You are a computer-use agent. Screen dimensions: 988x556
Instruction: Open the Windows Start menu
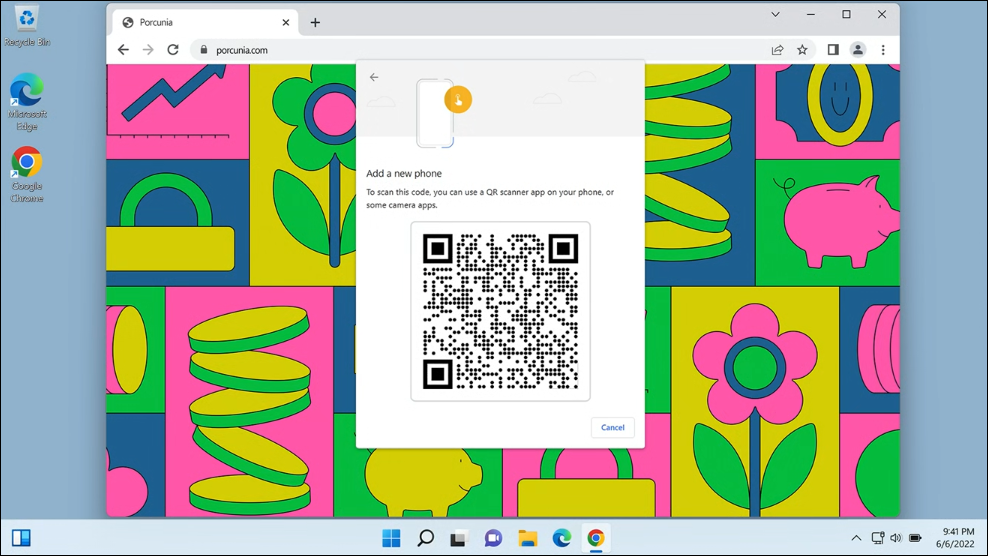coord(391,538)
